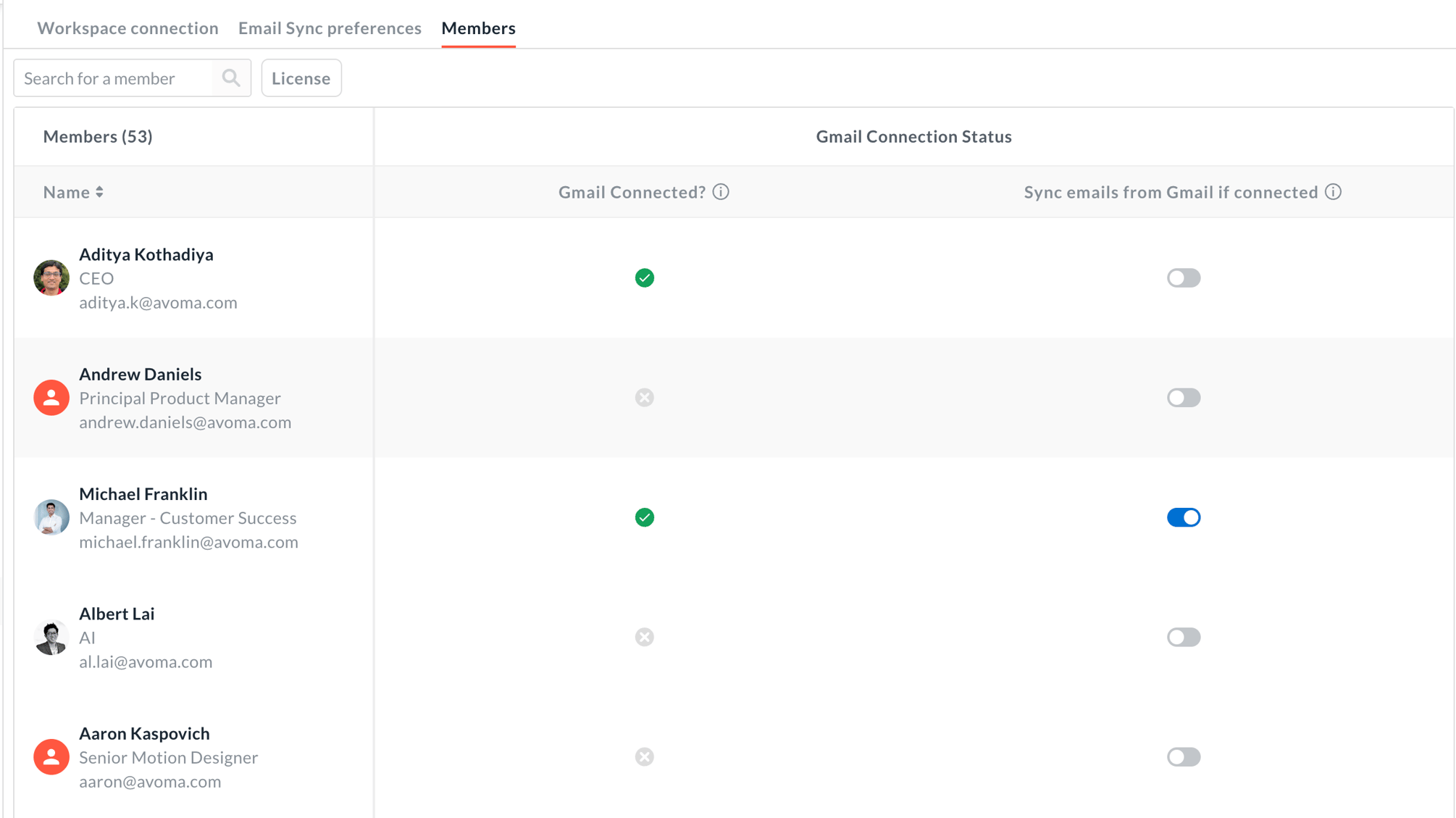
Task: Click Aaron Kaspovich's orange avatar icon
Action: click(x=51, y=756)
